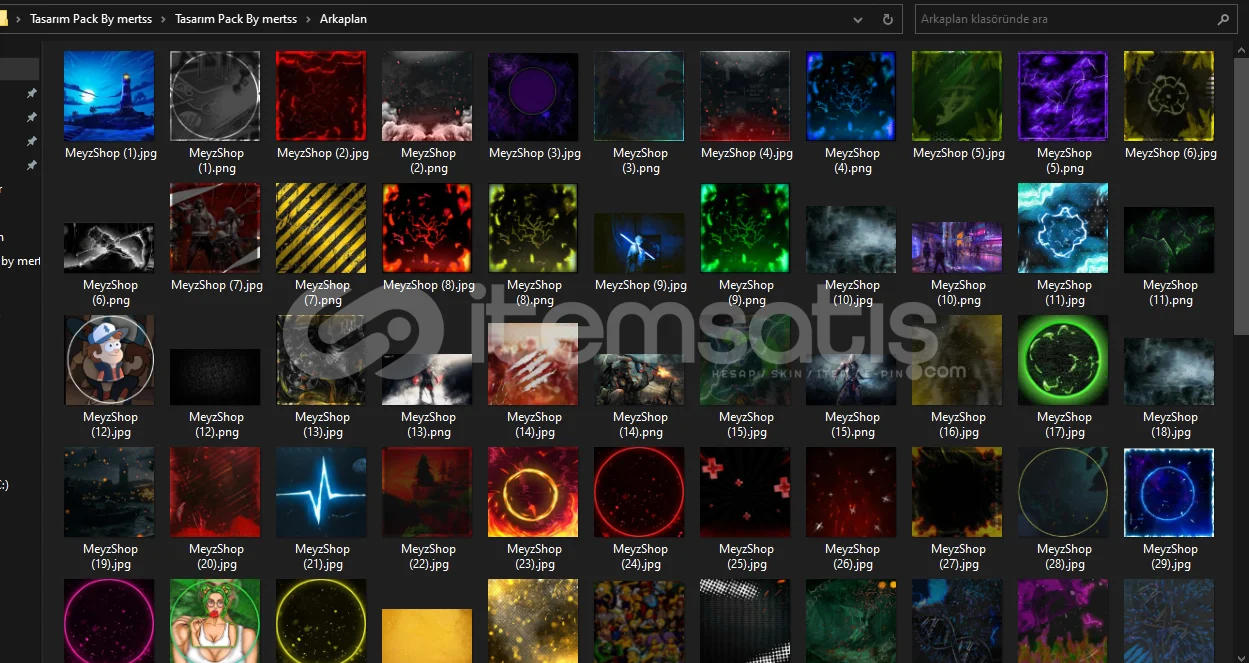Select red circle thumbnail MeyzShop (24).jpg
The image size is (1249, 663).
click(639, 492)
